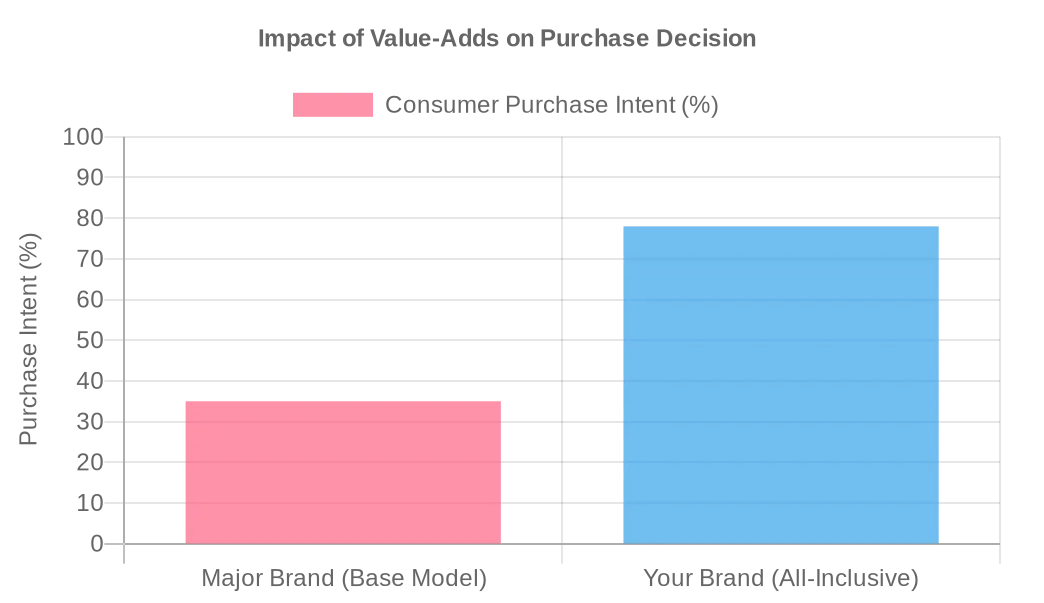Click the 70 tick label on y-axis
Screen dimensions: 1044x603
90,259
